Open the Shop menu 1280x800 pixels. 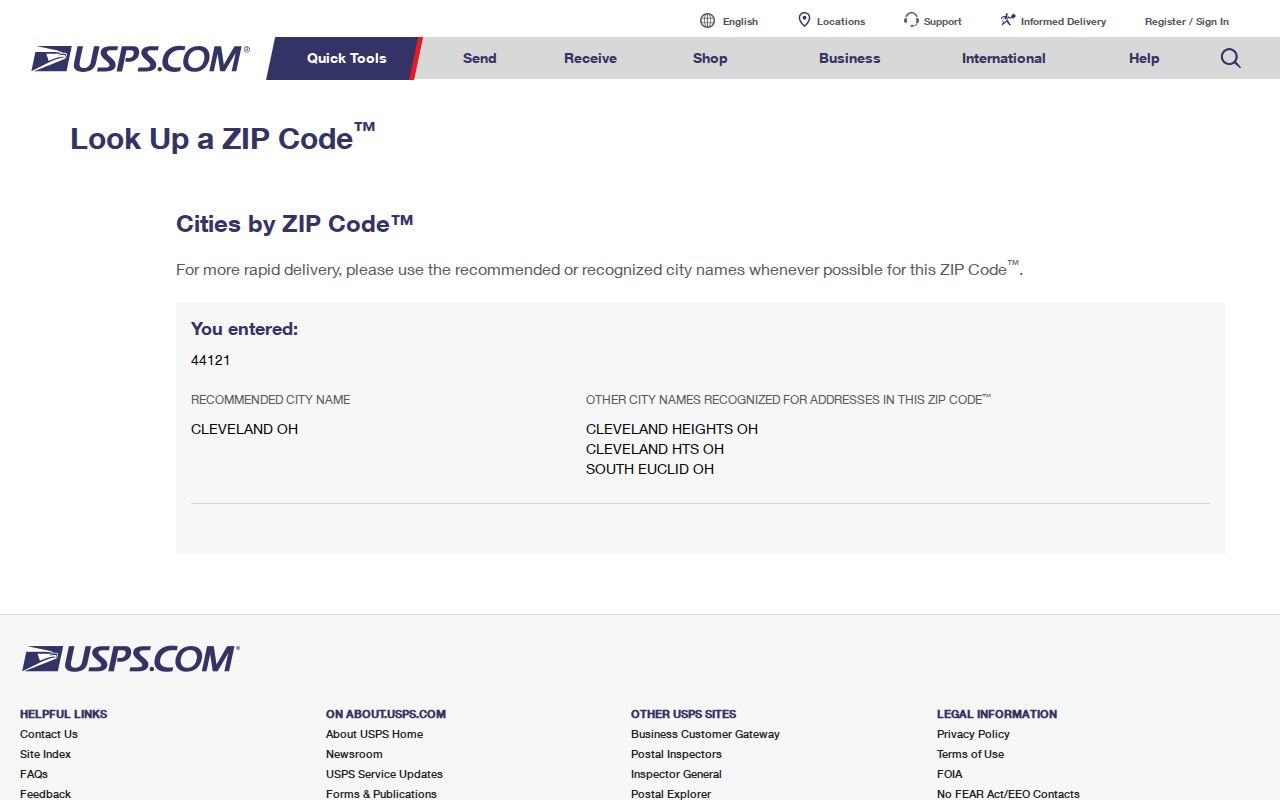(x=710, y=58)
